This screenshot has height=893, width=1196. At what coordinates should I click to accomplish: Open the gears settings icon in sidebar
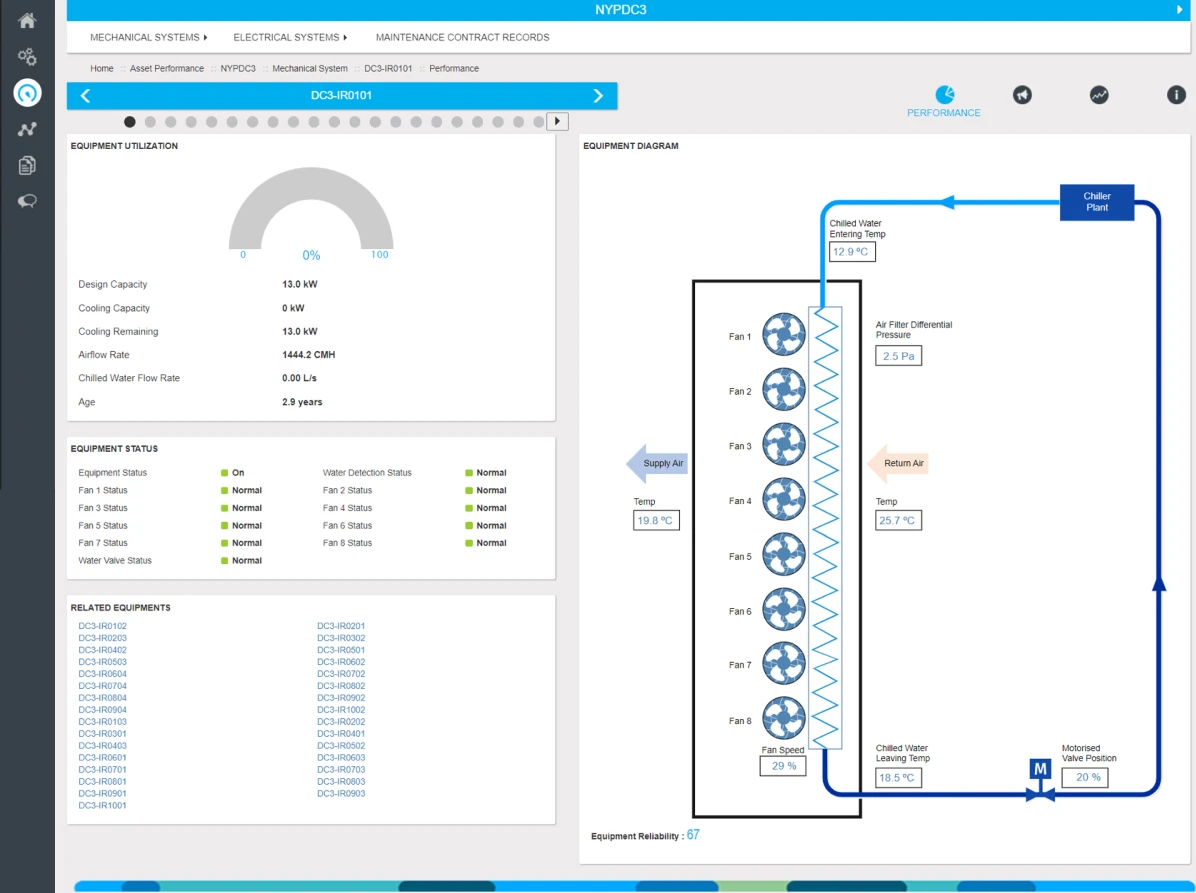point(27,56)
